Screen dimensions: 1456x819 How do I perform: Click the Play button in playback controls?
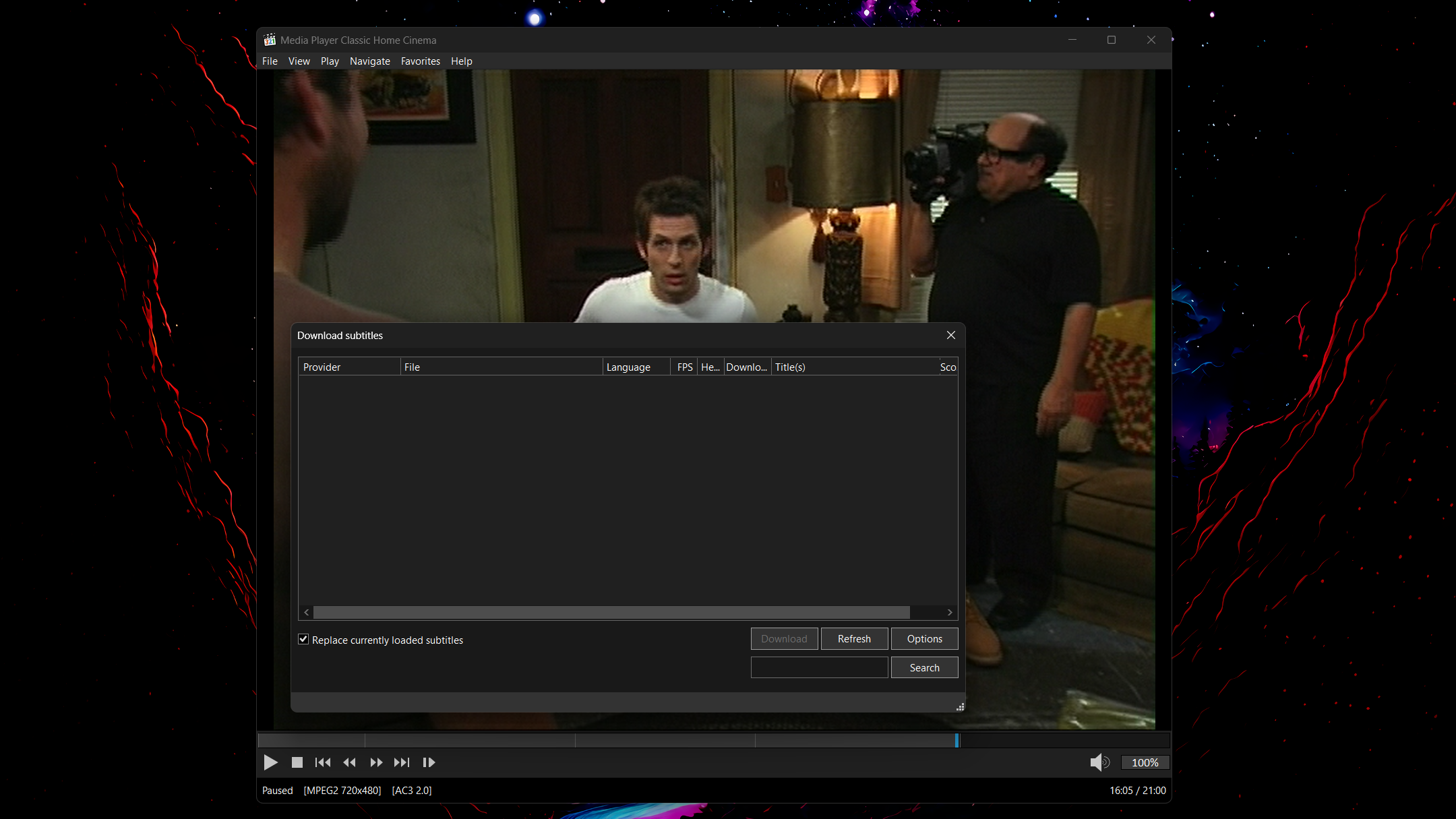click(x=270, y=762)
